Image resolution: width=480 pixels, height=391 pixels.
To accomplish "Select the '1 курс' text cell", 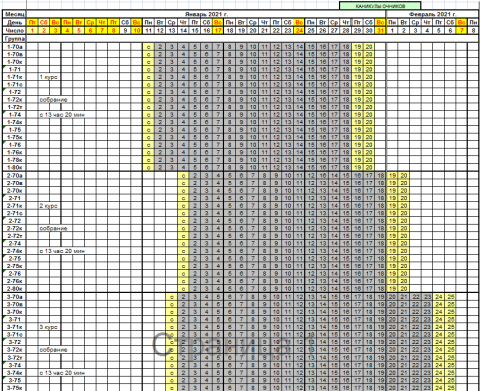I will (48, 77).
